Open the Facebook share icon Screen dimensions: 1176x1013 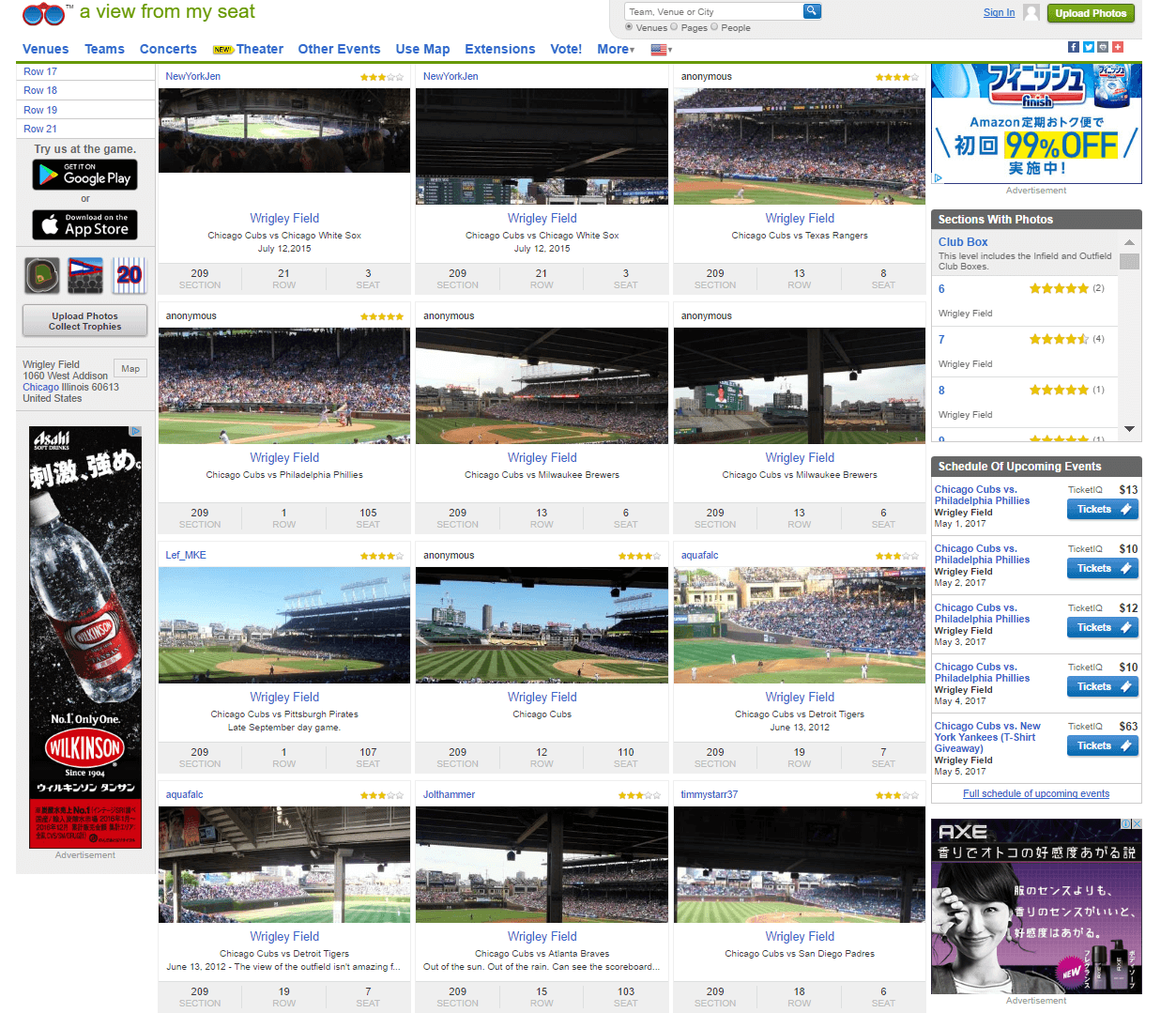coord(1074,47)
